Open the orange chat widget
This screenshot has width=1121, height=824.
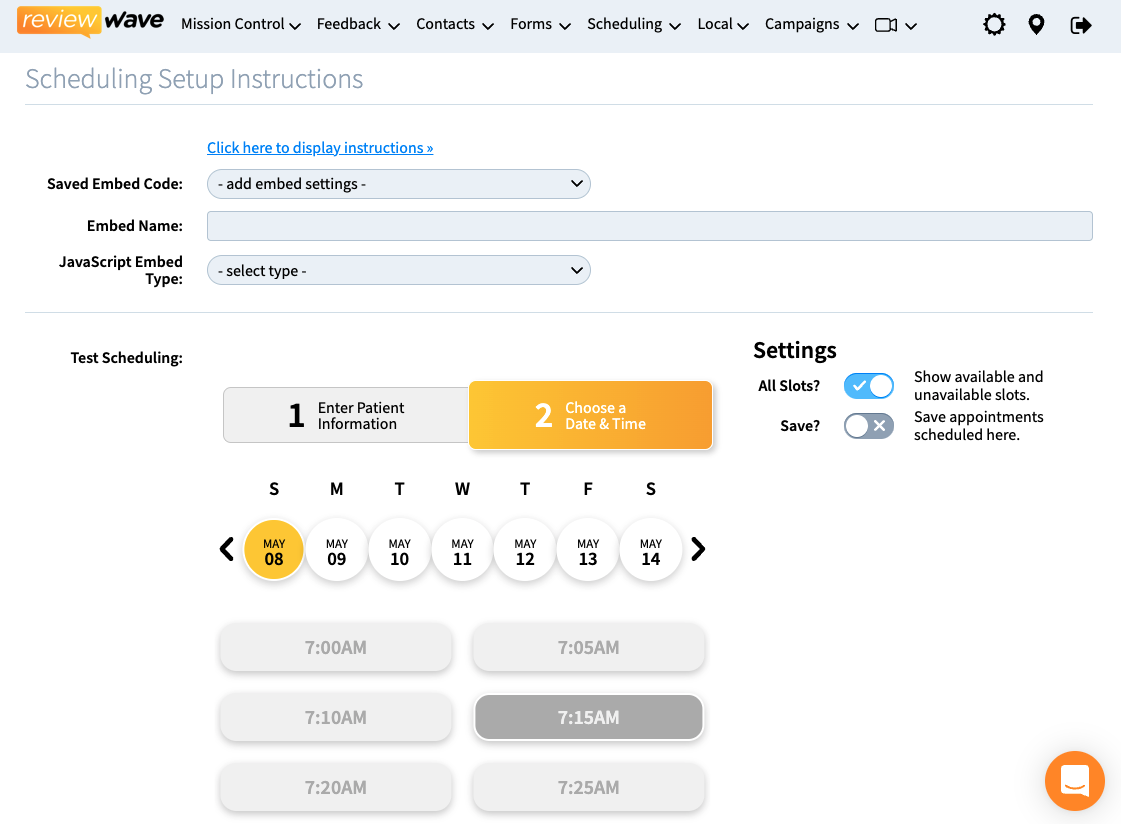point(1074,781)
